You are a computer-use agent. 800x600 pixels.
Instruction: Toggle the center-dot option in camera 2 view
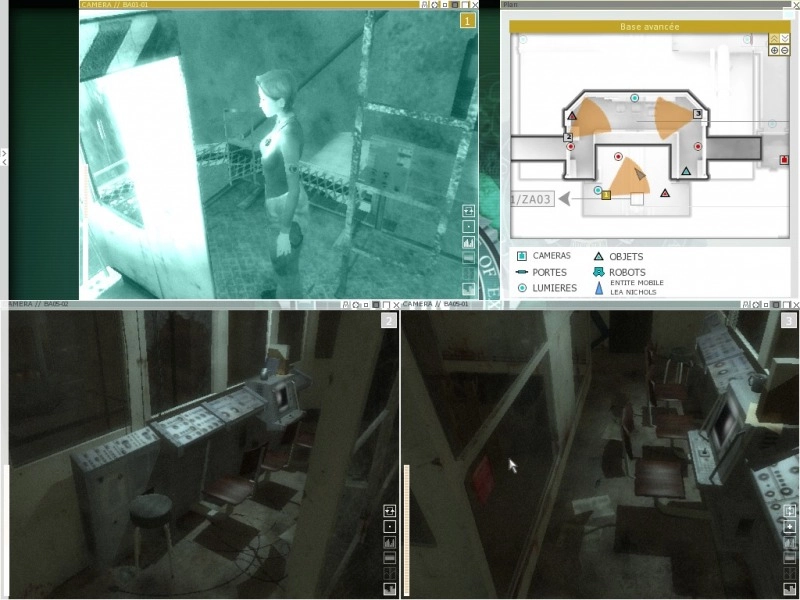tap(389, 527)
